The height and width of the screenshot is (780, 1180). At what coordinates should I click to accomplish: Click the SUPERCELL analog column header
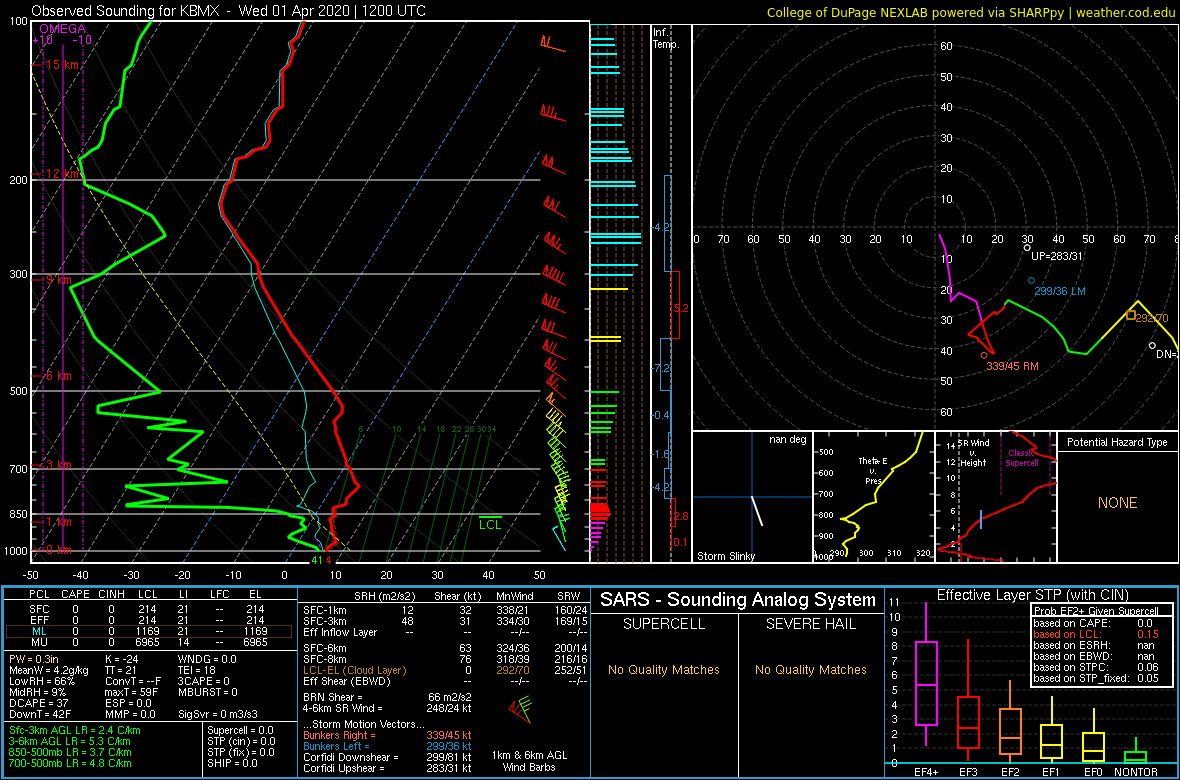664,623
